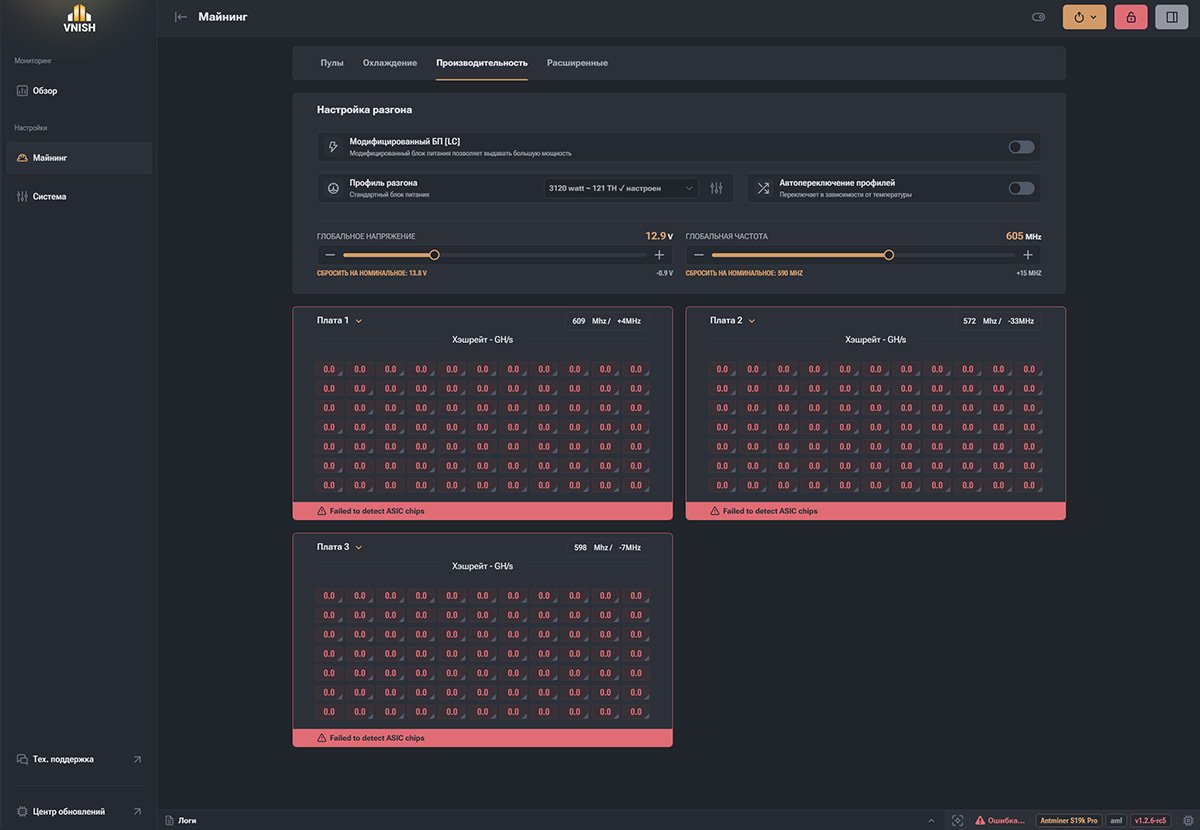Expand the Плата 1 dropdown chevron
Viewport: 1200px width, 830px height.
pyautogui.click(x=358, y=321)
